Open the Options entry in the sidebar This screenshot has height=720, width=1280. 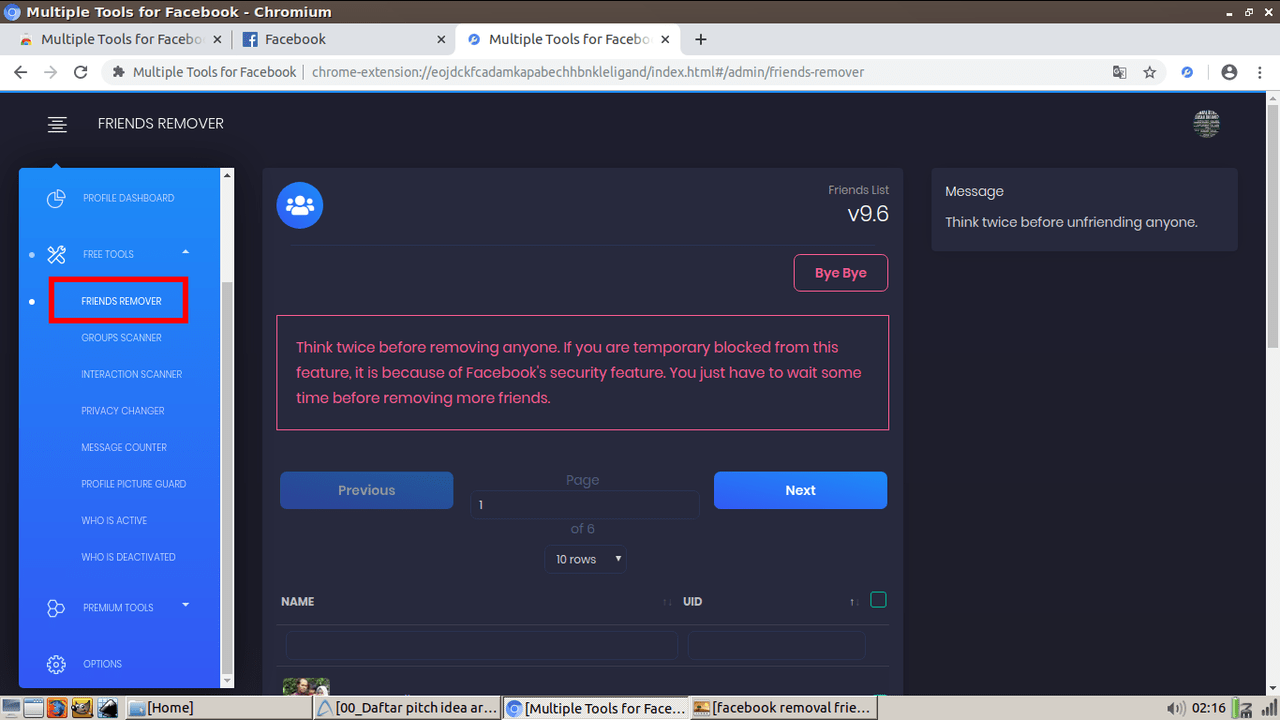coord(102,664)
